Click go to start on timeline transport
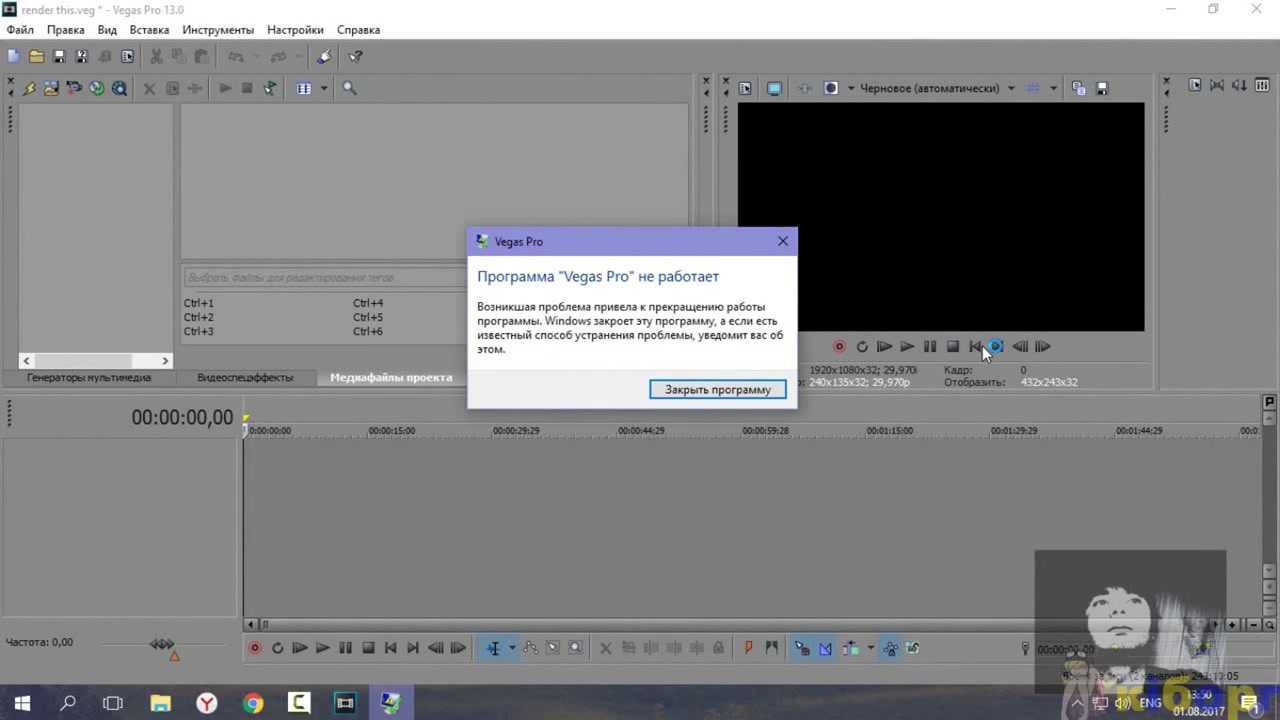This screenshot has height=720, width=1280. pyautogui.click(x=391, y=648)
